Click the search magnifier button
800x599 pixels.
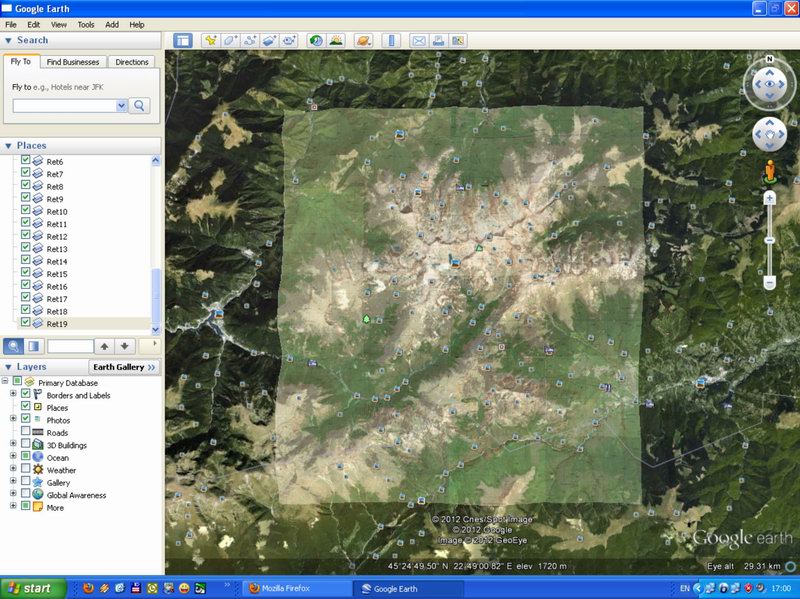click(x=139, y=106)
